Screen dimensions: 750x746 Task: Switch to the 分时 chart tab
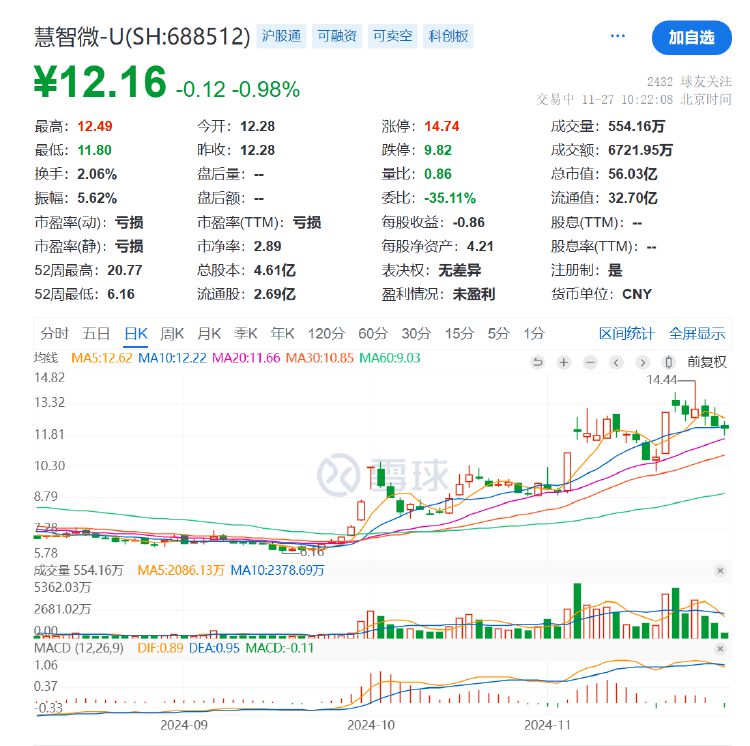[54, 333]
